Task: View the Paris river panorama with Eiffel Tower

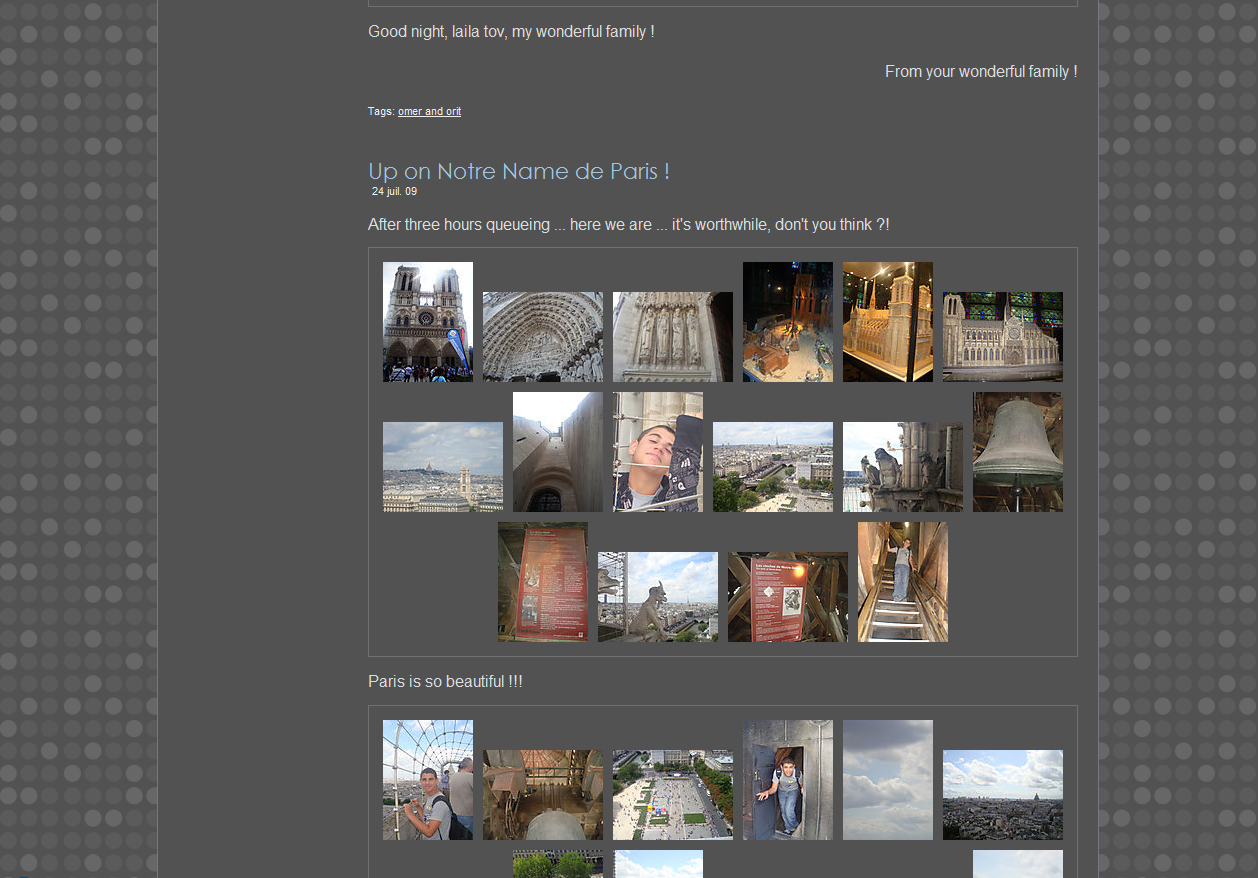Action: (x=772, y=467)
